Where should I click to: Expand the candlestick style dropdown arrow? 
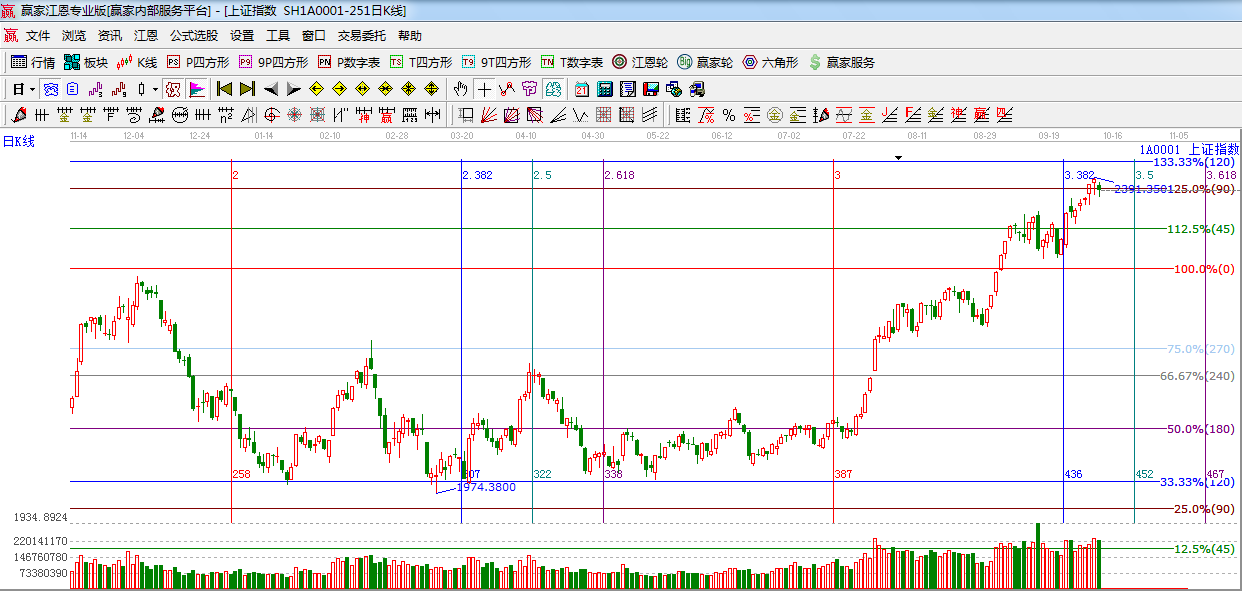point(156,89)
